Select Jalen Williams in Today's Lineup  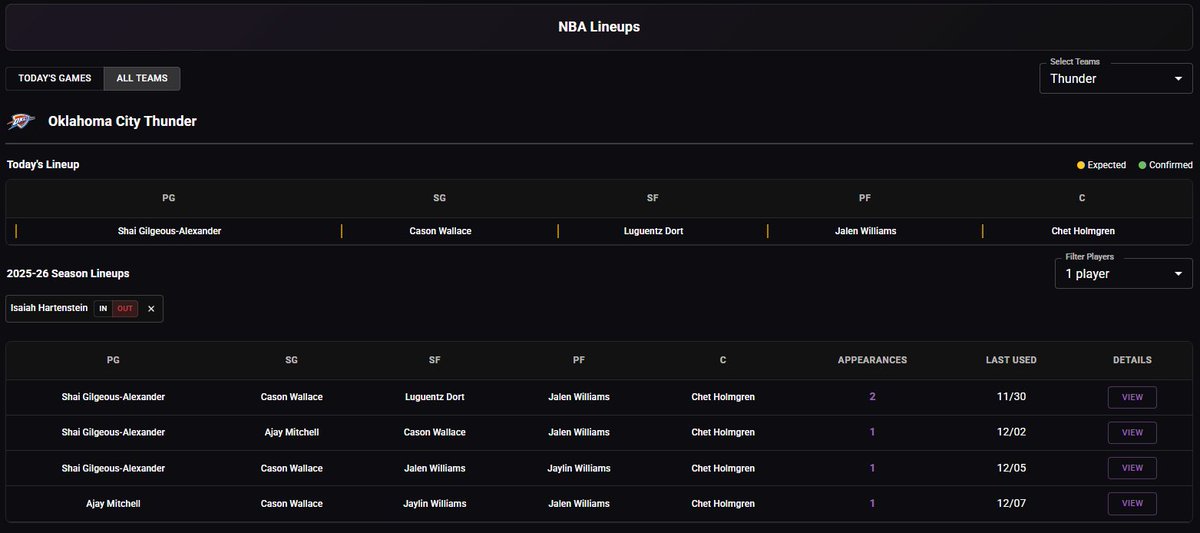(865, 231)
